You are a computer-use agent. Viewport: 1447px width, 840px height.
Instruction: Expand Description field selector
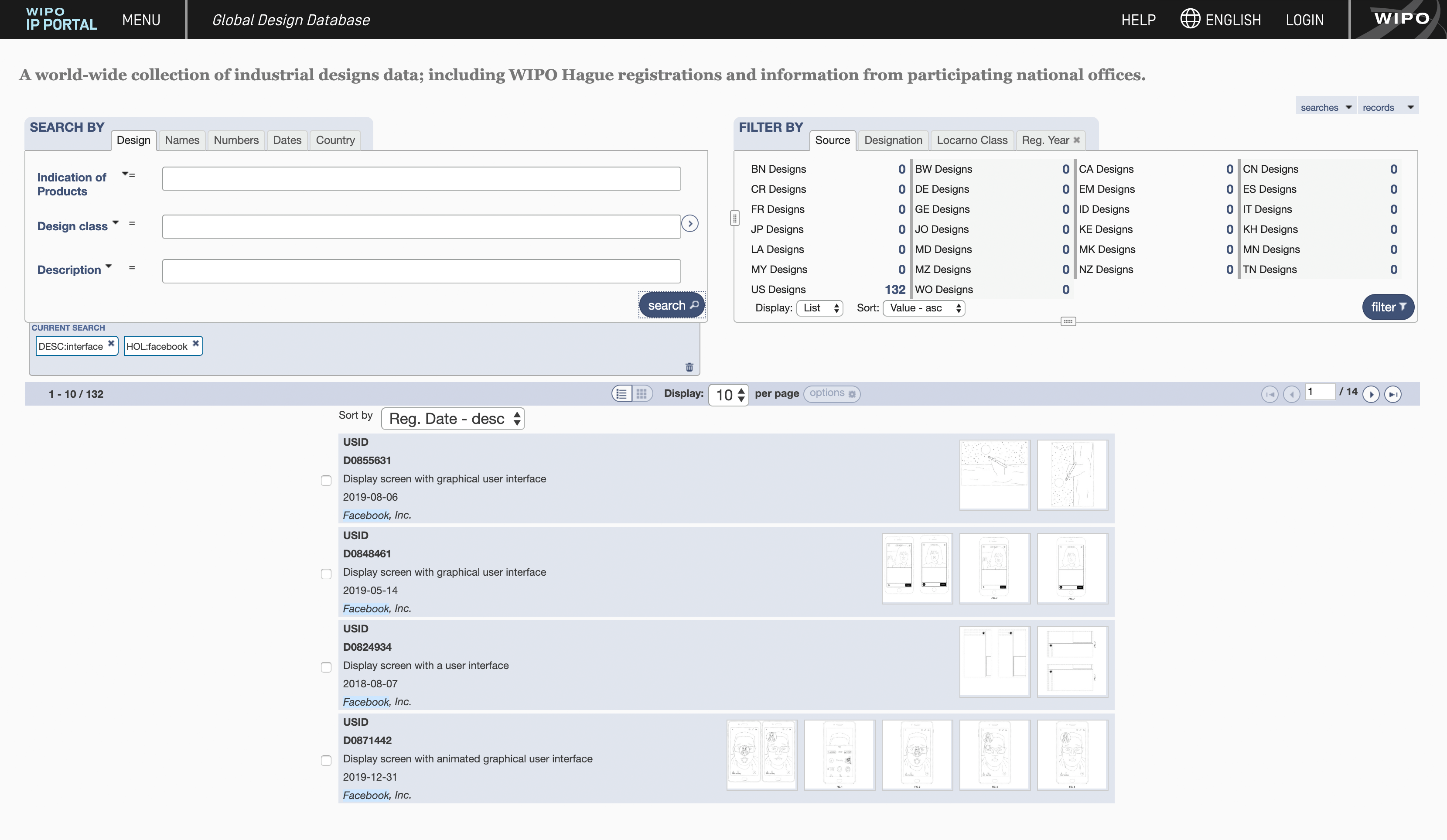pyautogui.click(x=109, y=266)
